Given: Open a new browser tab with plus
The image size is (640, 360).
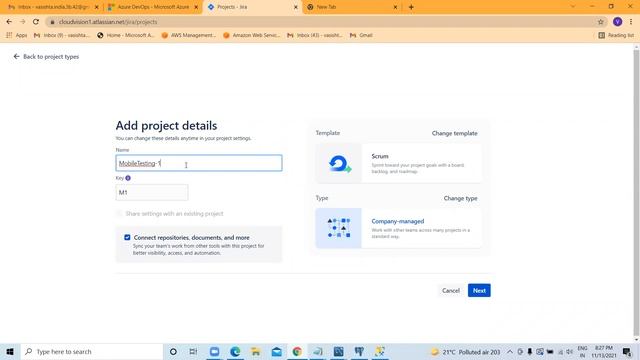Looking at the screenshot, I should point(411,7).
